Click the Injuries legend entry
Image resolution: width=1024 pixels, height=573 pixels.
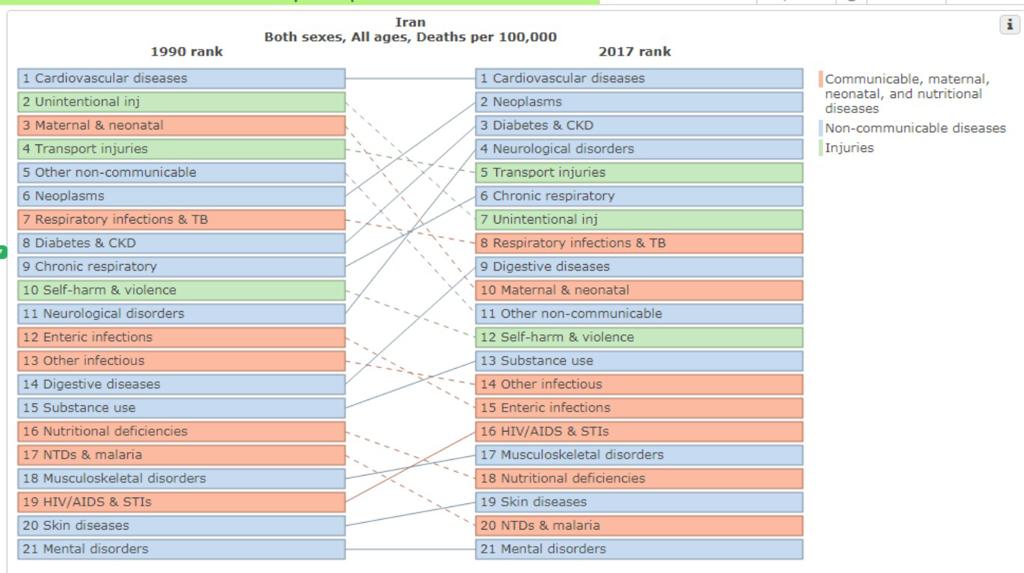[846, 148]
